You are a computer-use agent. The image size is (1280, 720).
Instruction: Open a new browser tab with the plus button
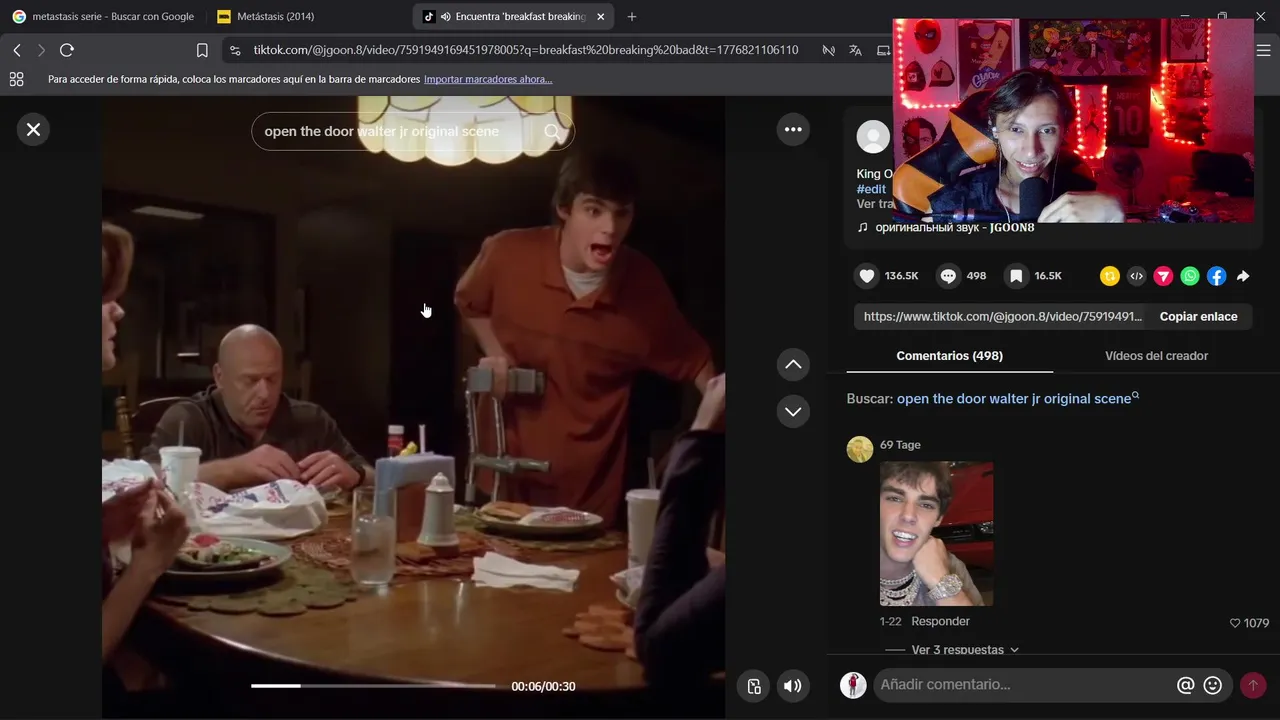click(x=632, y=16)
